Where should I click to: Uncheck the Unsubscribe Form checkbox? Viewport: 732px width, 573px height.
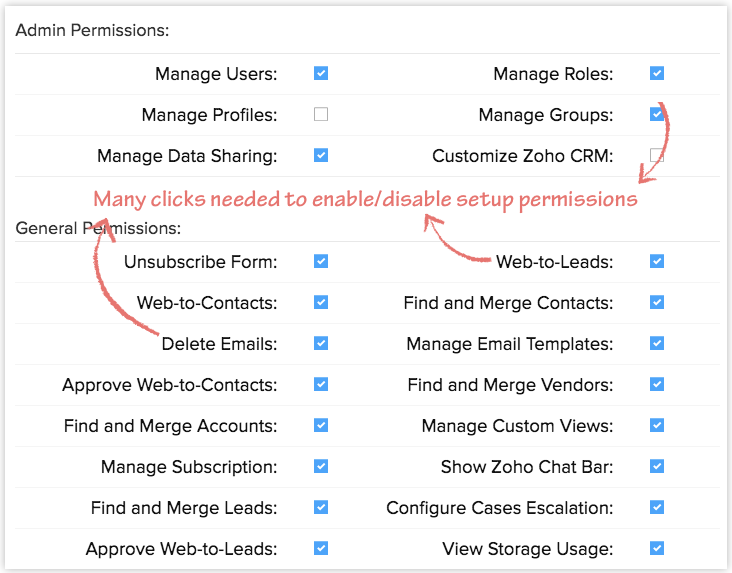click(321, 261)
